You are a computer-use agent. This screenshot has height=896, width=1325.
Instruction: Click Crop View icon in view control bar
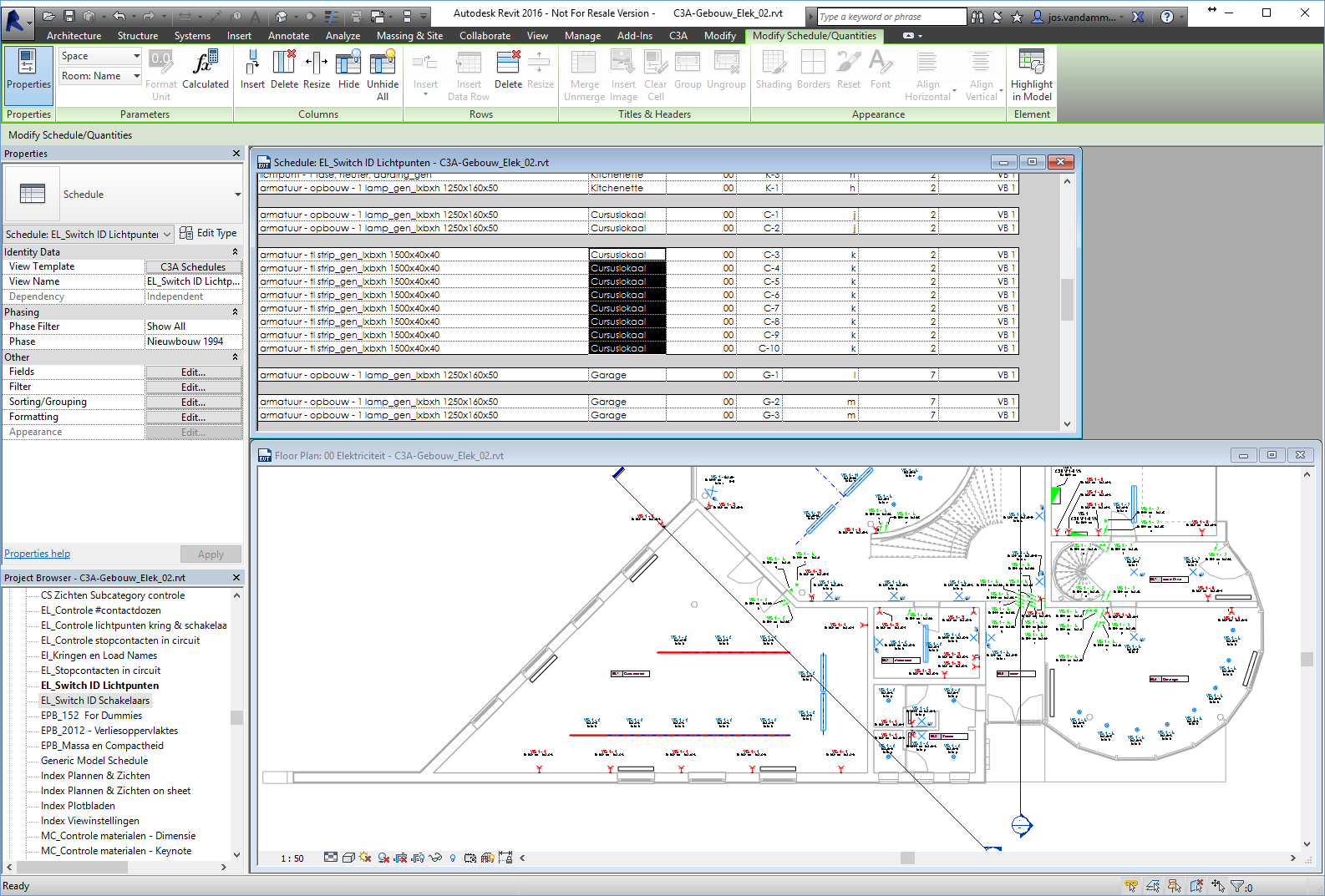(401, 858)
